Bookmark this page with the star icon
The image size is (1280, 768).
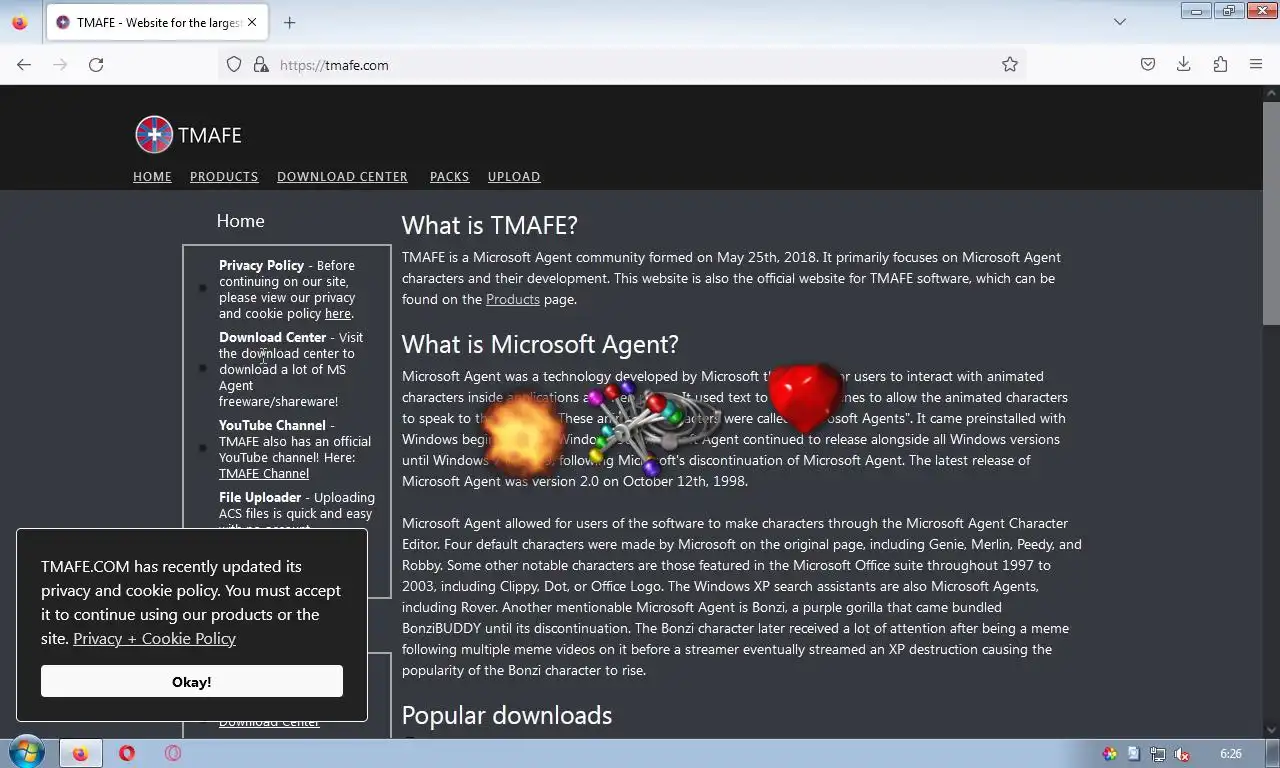[x=1010, y=65]
